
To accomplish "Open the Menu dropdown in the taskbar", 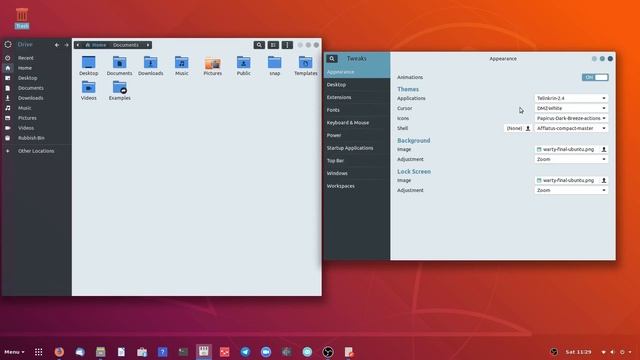I will click(x=14, y=352).
